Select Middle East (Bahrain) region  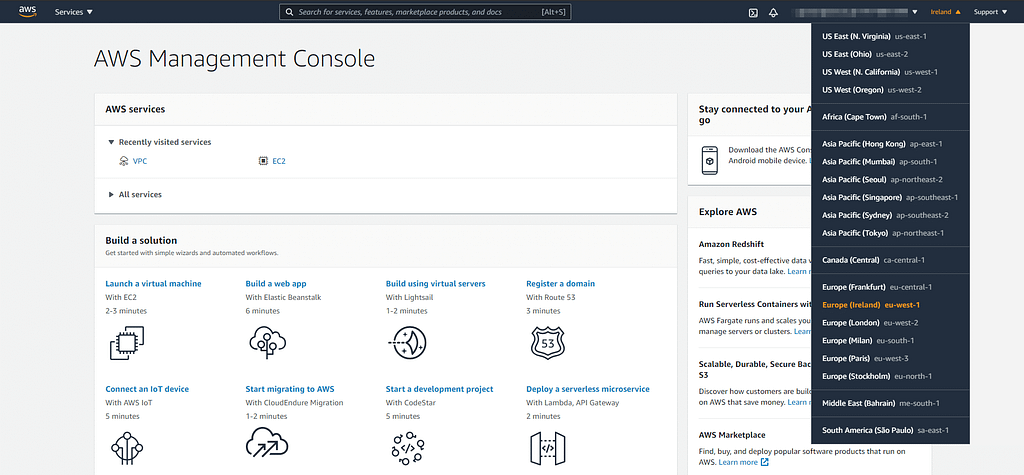click(x=890, y=403)
